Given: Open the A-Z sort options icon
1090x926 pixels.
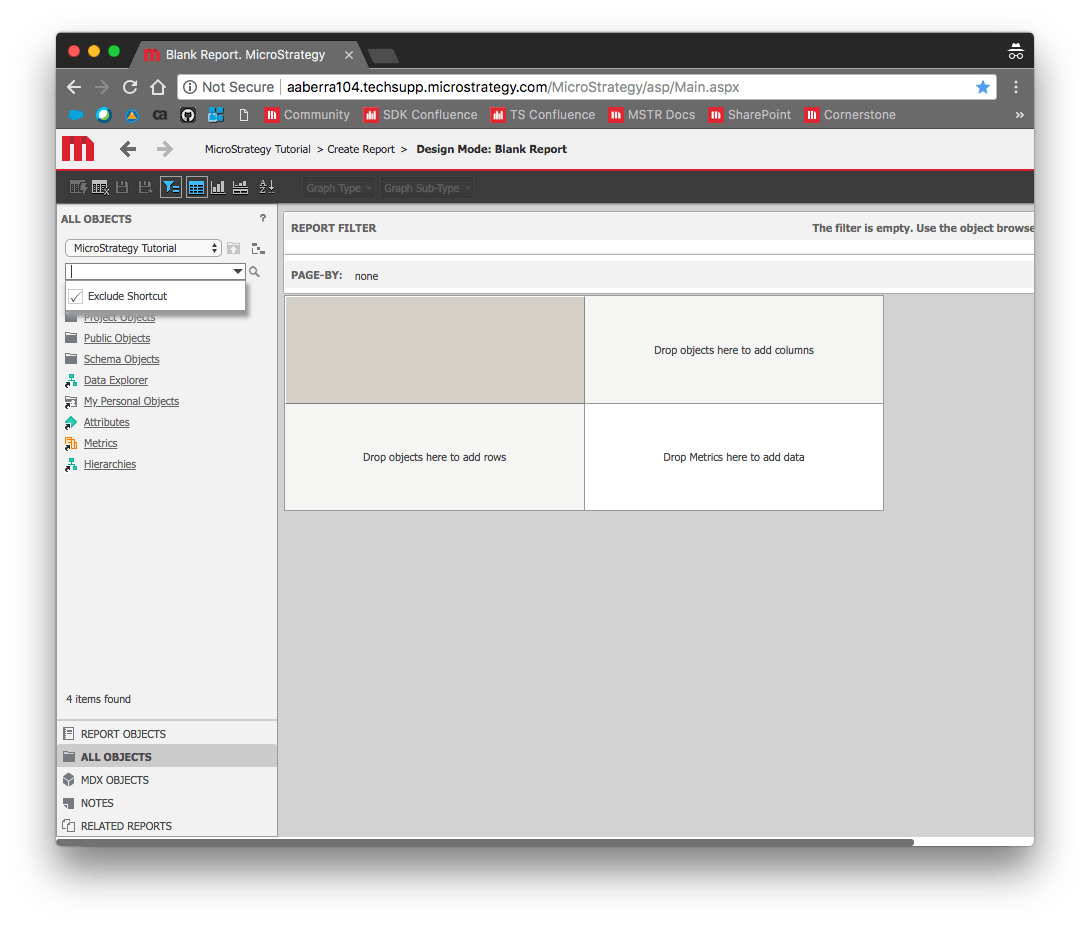Looking at the screenshot, I should point(267,188).
